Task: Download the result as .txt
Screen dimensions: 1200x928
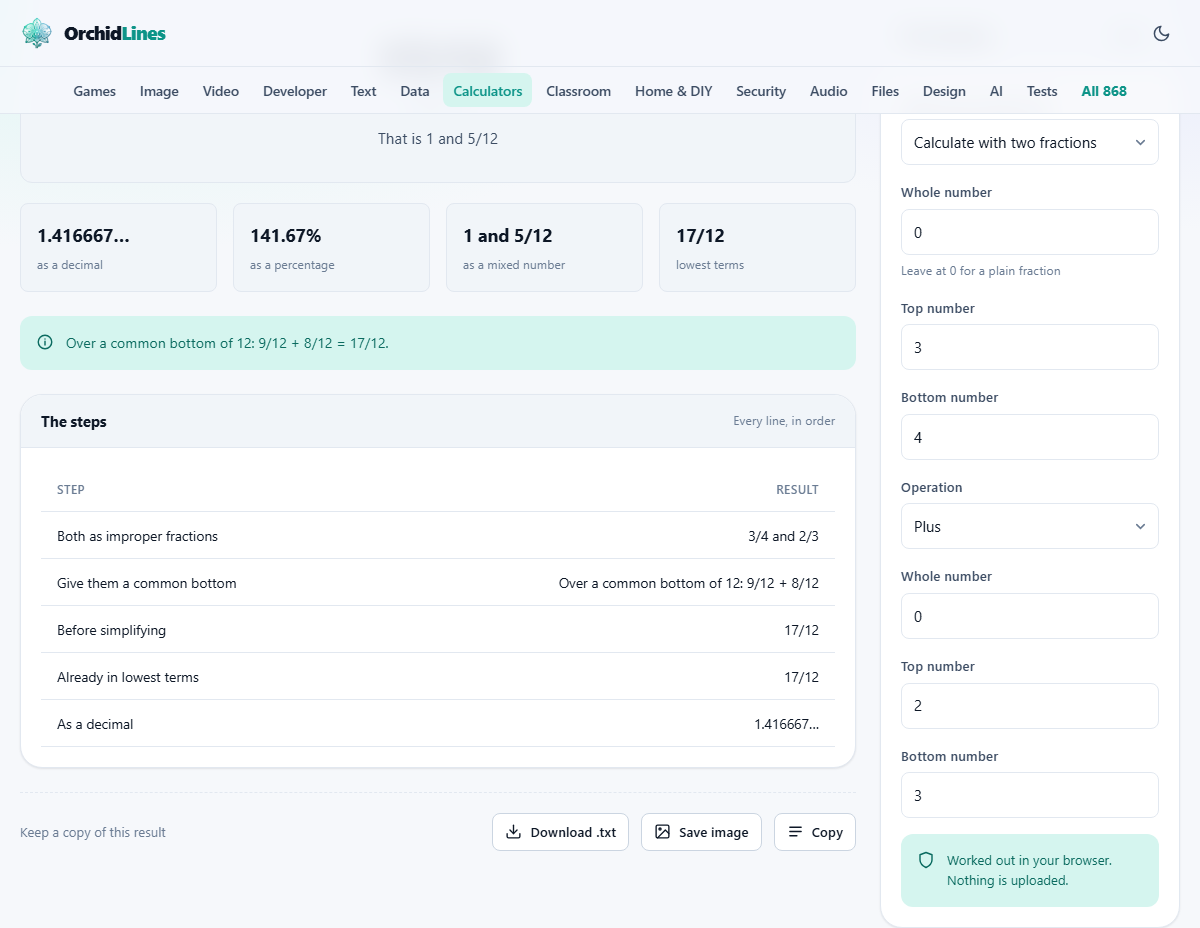Action: click(x=560, y=832)
